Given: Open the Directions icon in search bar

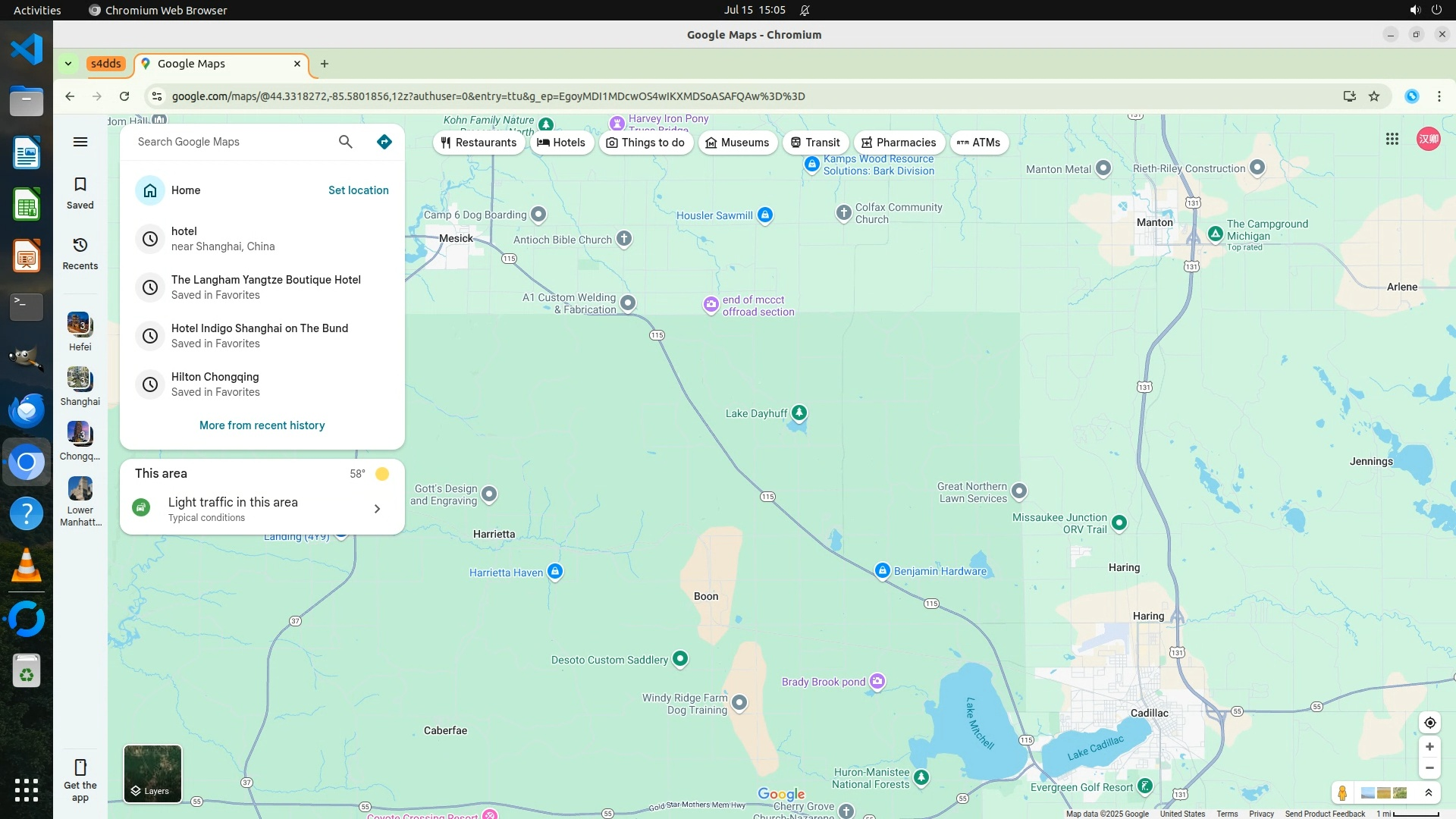Looking at the screenshot, I should click(384, 142).
